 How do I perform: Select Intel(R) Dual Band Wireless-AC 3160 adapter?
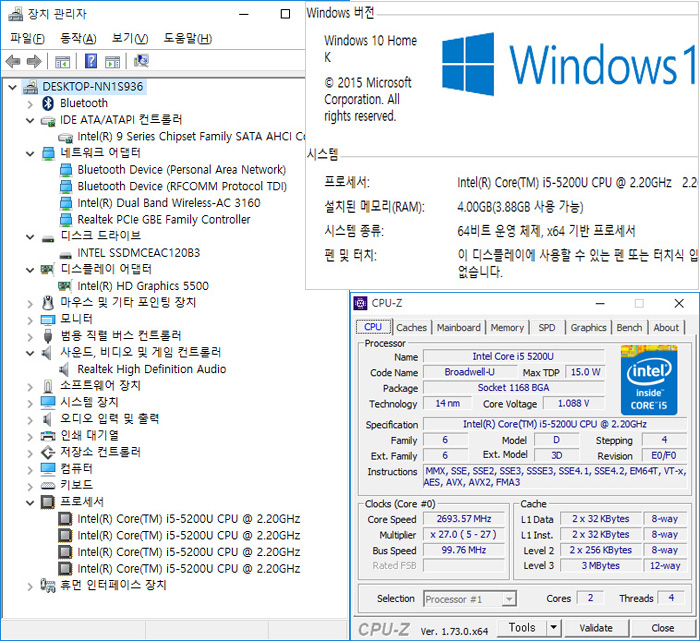(168, 203)
